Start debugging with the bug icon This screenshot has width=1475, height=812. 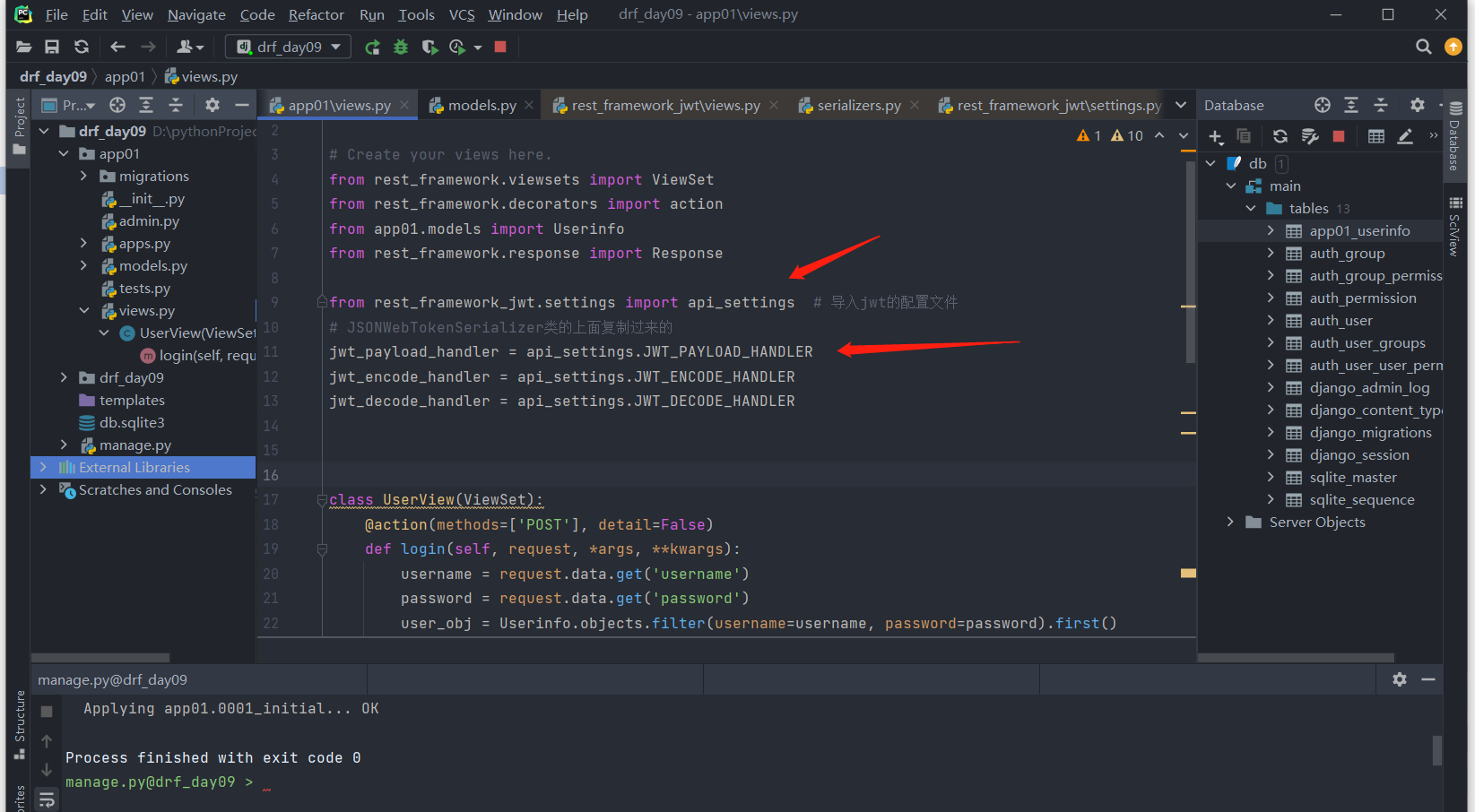[x=401, y=47]
